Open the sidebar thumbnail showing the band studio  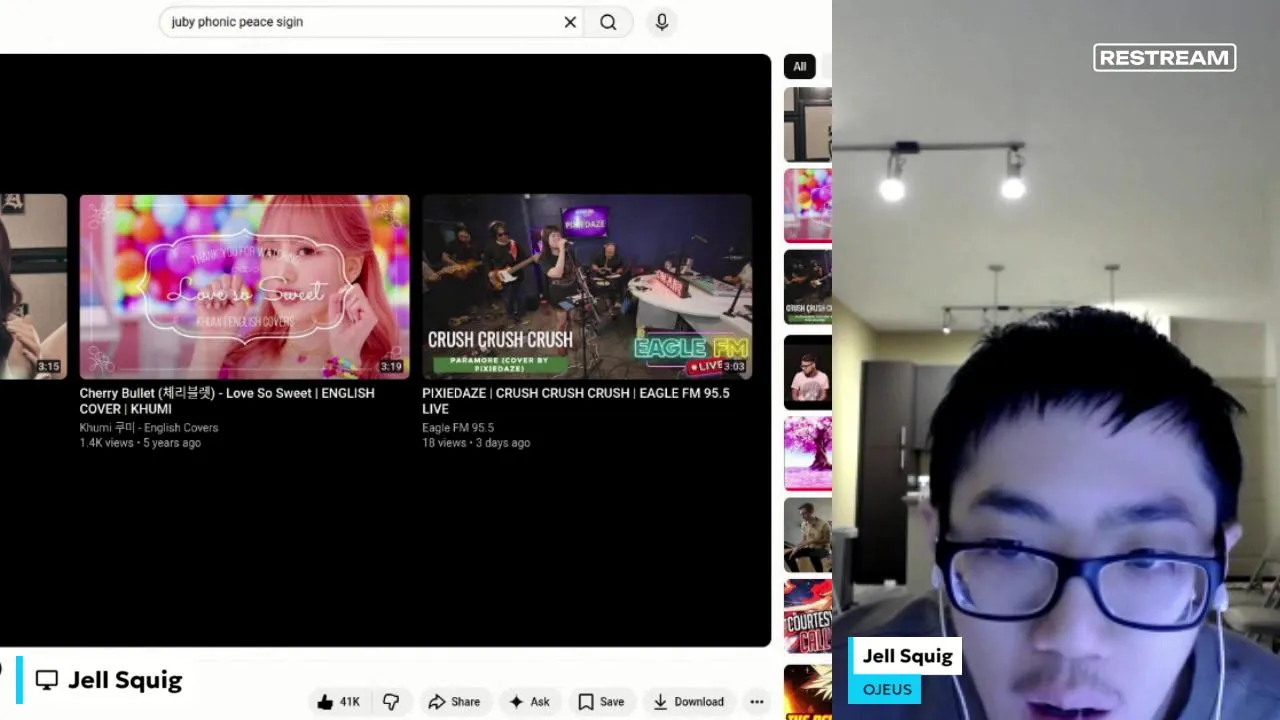click(x=808, y=288)
